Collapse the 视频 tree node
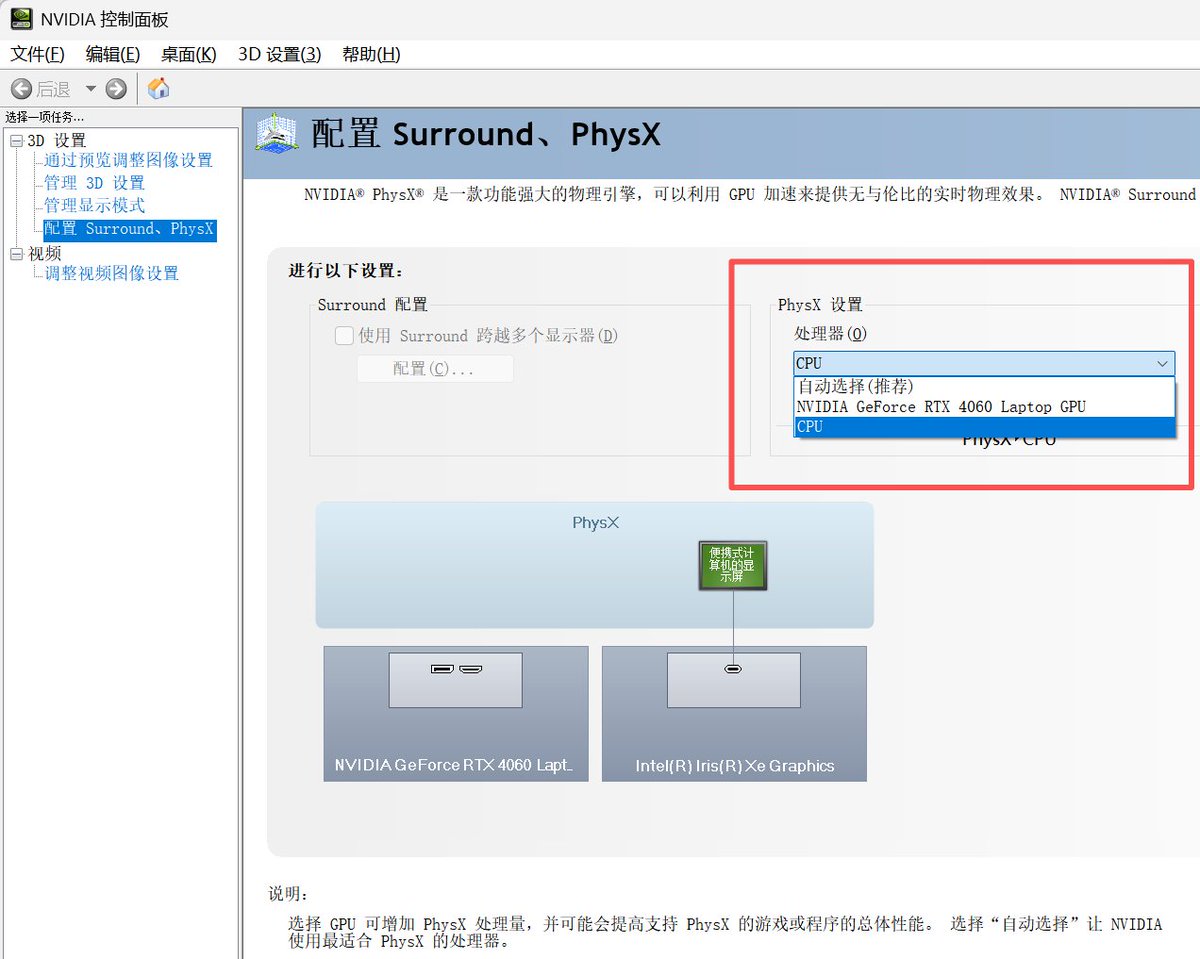The image size is (1200, 959). (x=16, y=254)
